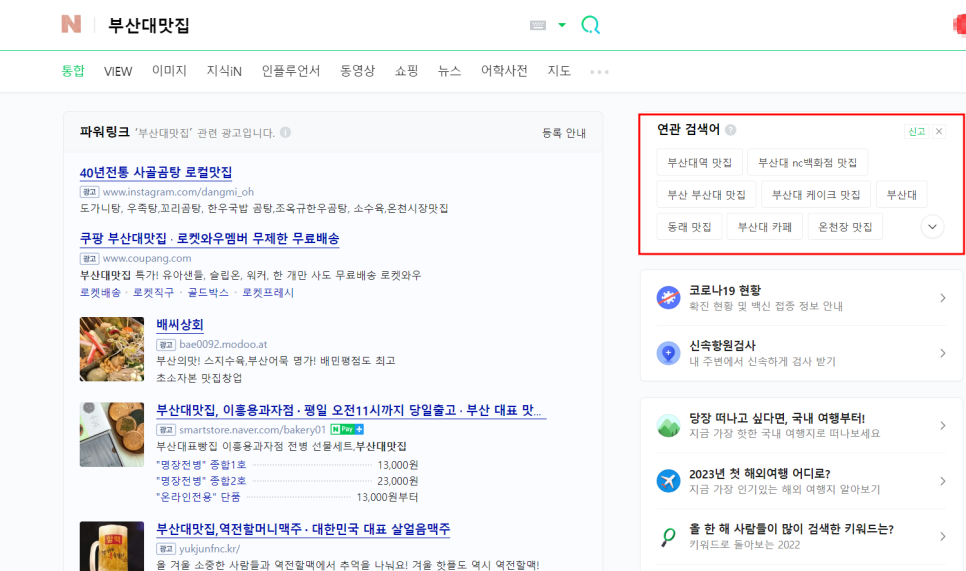Click the 코로나19 현황 virus icon
The image size is (966, 571).
tap(668, 298)
